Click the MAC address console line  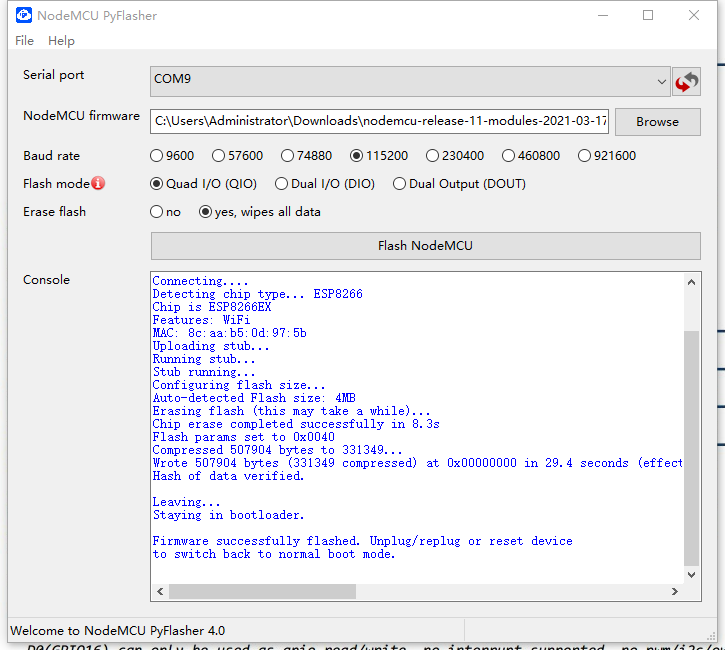tap(229, 333)
